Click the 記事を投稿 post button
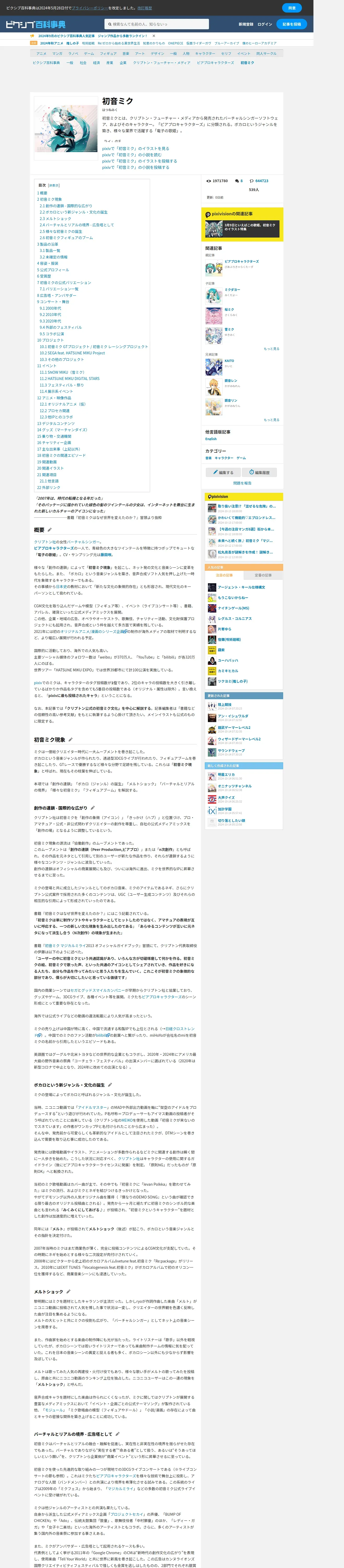The image size is (344, 1568). pos(292,24)
